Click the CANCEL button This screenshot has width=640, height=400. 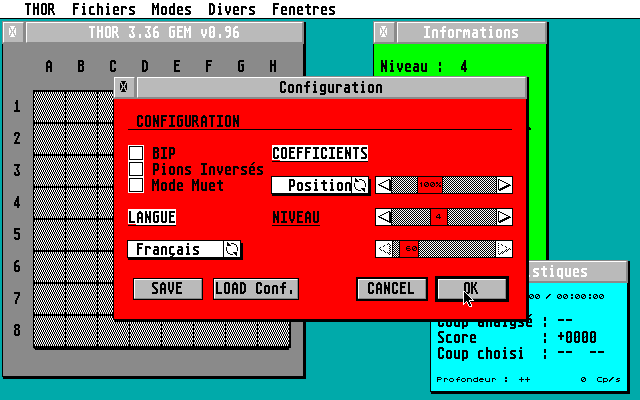pos(392,289)
